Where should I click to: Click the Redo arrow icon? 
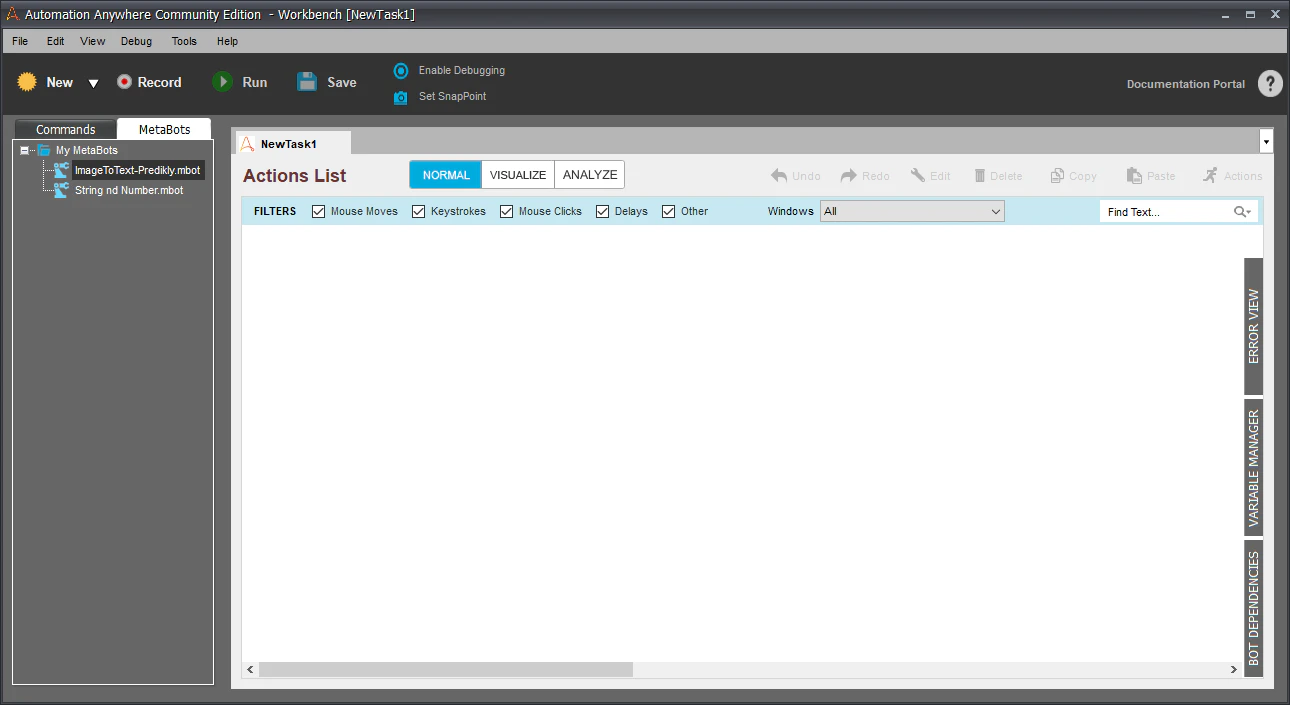click(849, 176)
